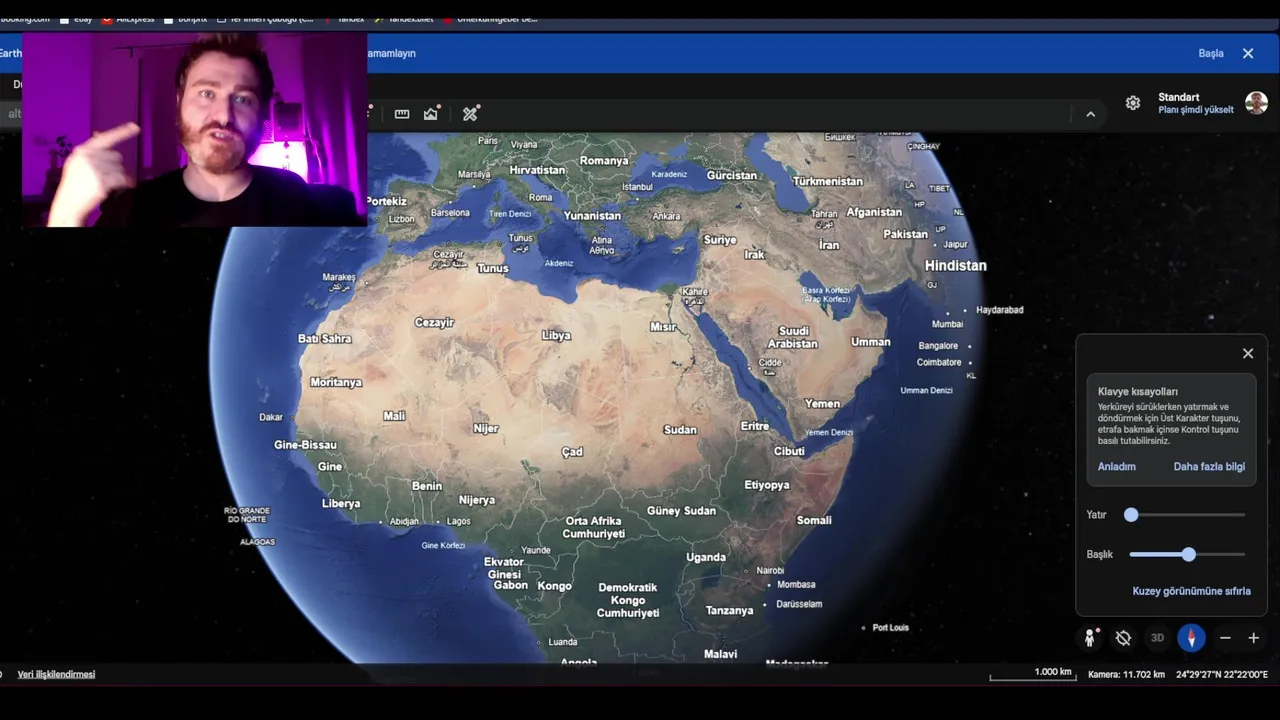Click the fly-to-location crossed target icon
The image size is (1280, 720).
(1123, 638)
